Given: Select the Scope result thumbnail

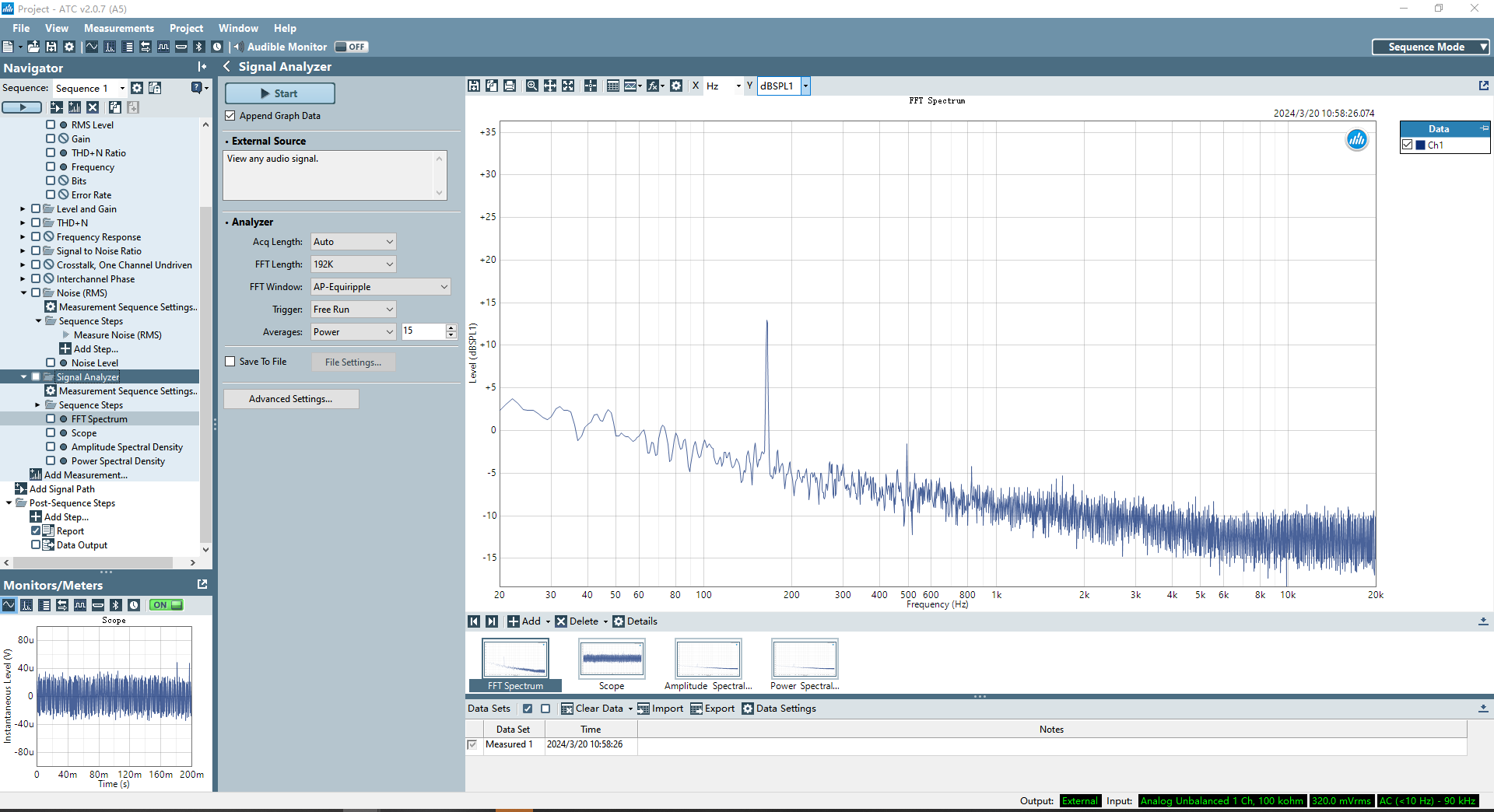Looking at the screenshot, I should pyautogui.click(x=612, y=665).
